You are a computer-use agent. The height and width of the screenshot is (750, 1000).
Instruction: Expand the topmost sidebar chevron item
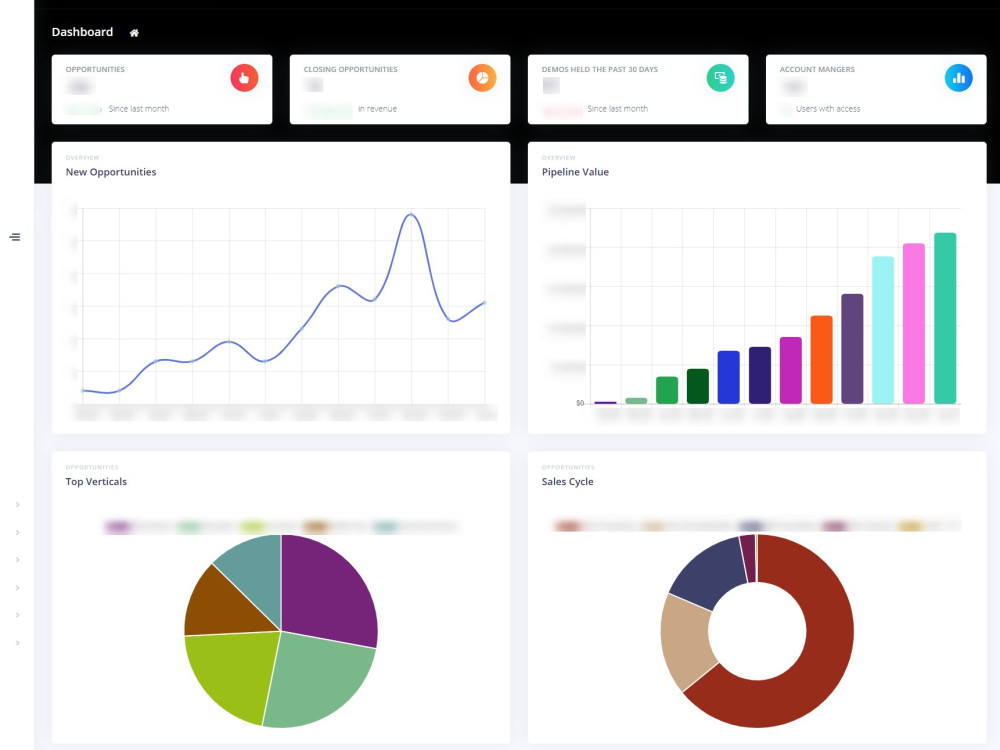[x=17, y=504]
